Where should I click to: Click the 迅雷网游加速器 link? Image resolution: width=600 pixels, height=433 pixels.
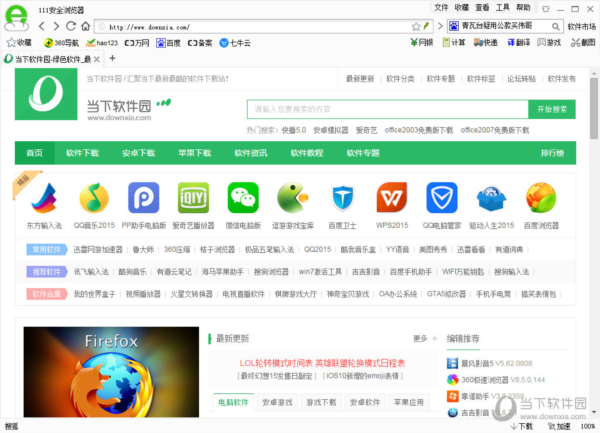tap(98, 250)
